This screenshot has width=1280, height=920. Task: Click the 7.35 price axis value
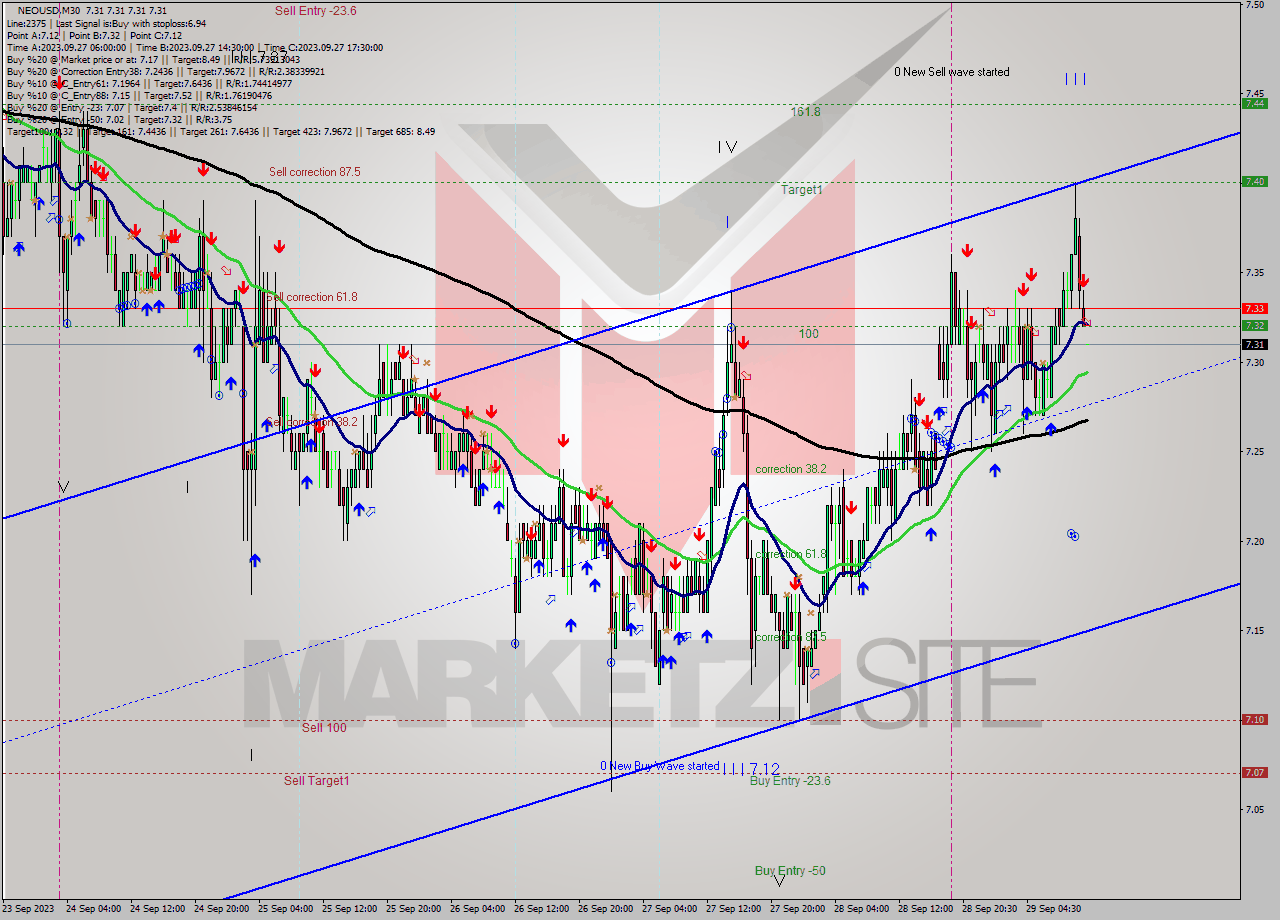coord(1255,273)
